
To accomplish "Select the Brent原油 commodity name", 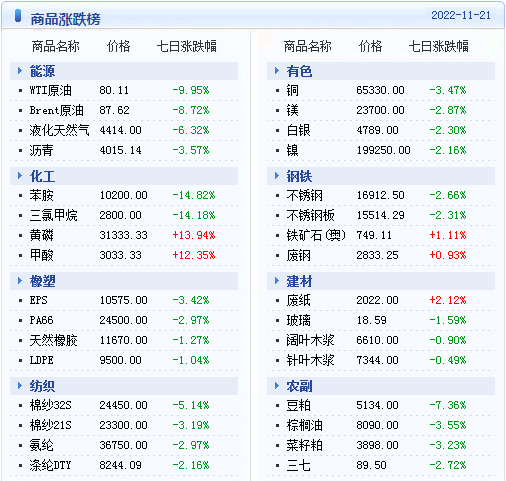I will [x=57, y=110].
